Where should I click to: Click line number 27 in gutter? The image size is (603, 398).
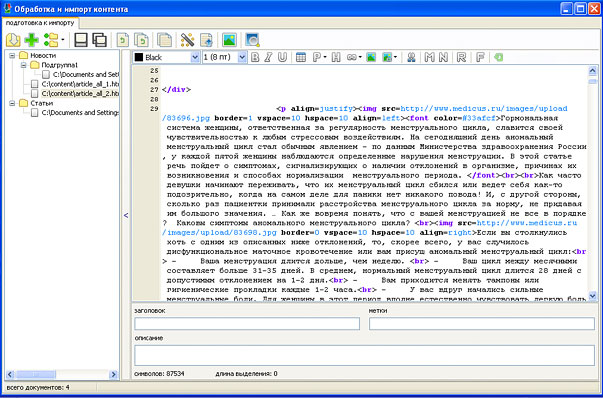(x=154, y=90)
